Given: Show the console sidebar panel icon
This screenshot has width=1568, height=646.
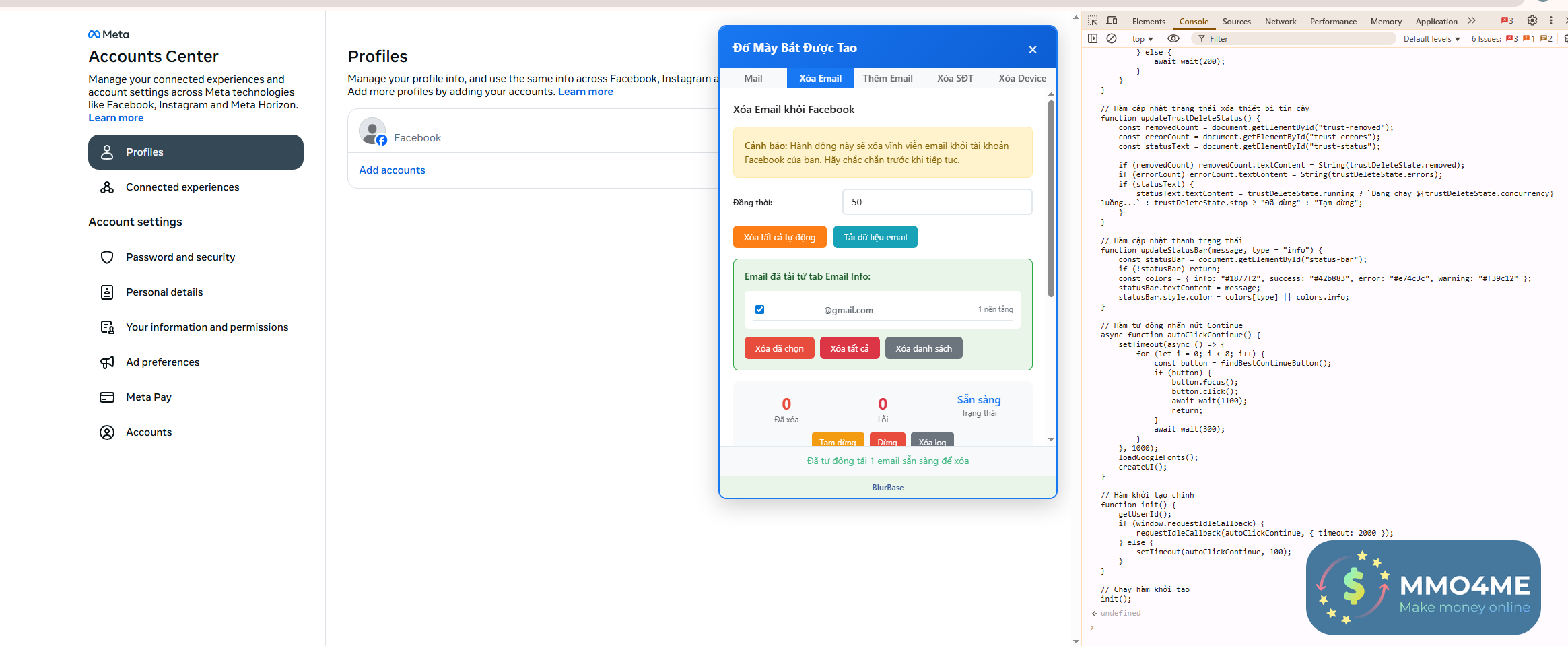Looking at the screenshot, I should [x=1093, y=38].
